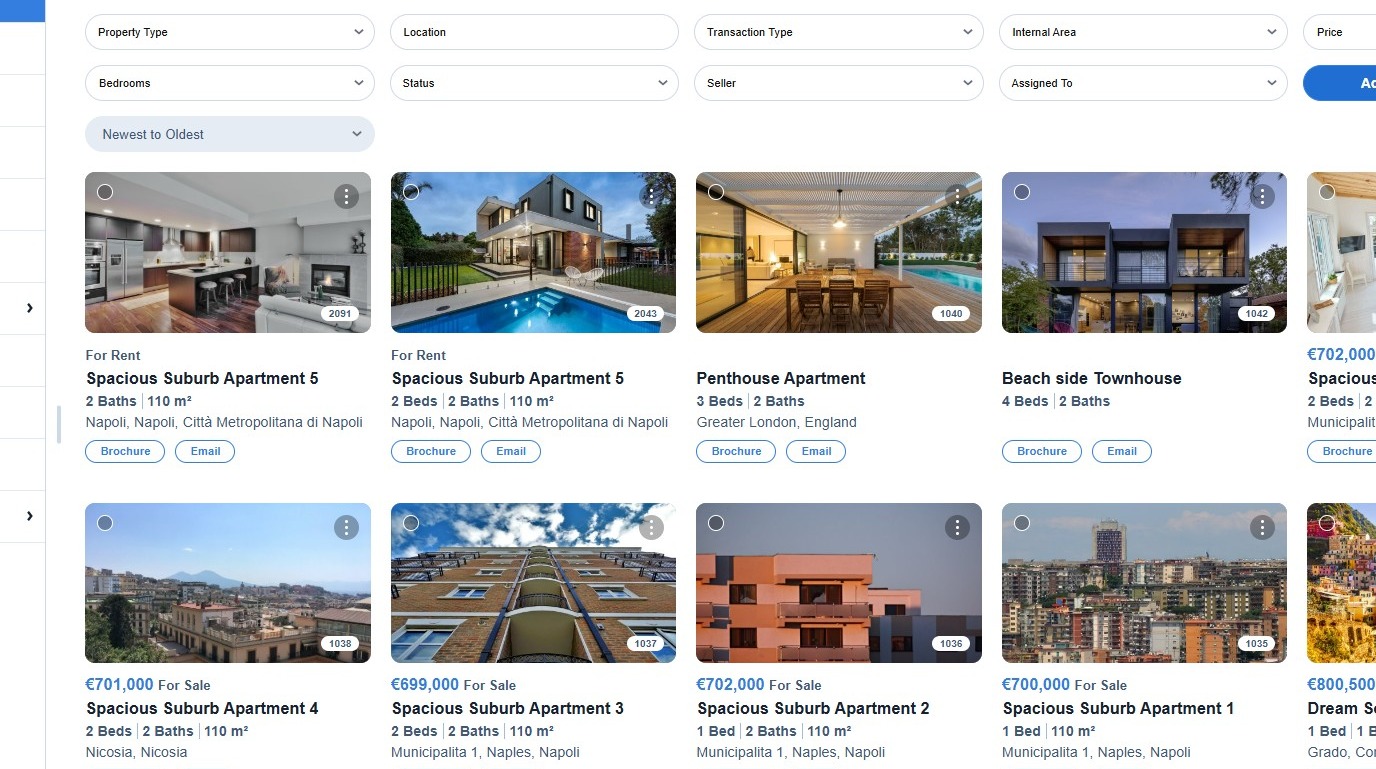1376x769 pixels.
Task: Open three-dot menu on listing 1037
Action: 651,527
